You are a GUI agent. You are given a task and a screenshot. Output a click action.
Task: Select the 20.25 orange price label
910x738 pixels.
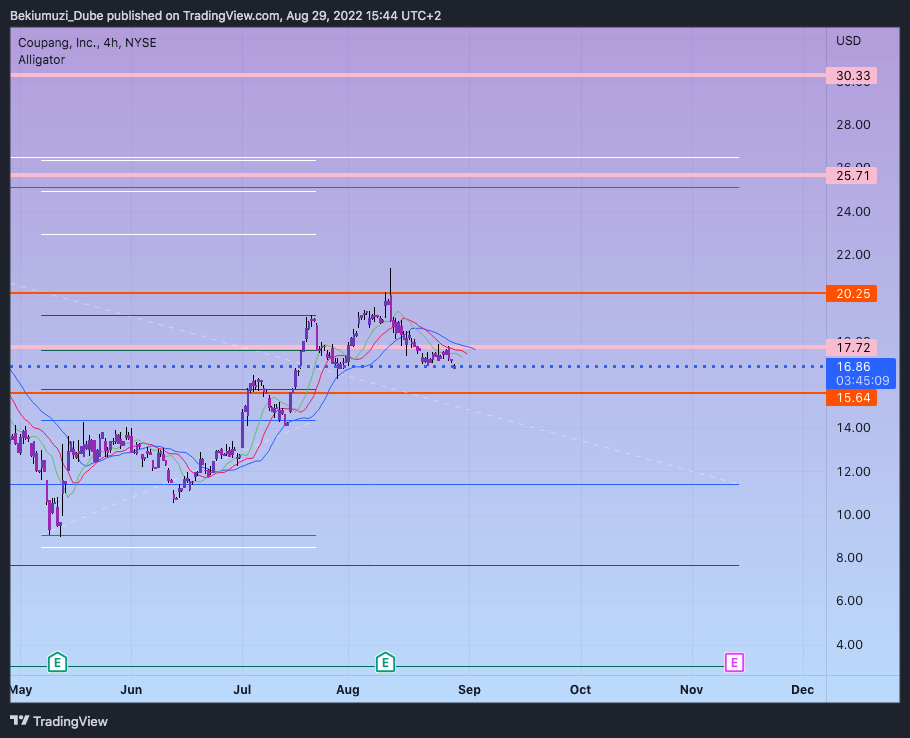(x=851, y=294)
